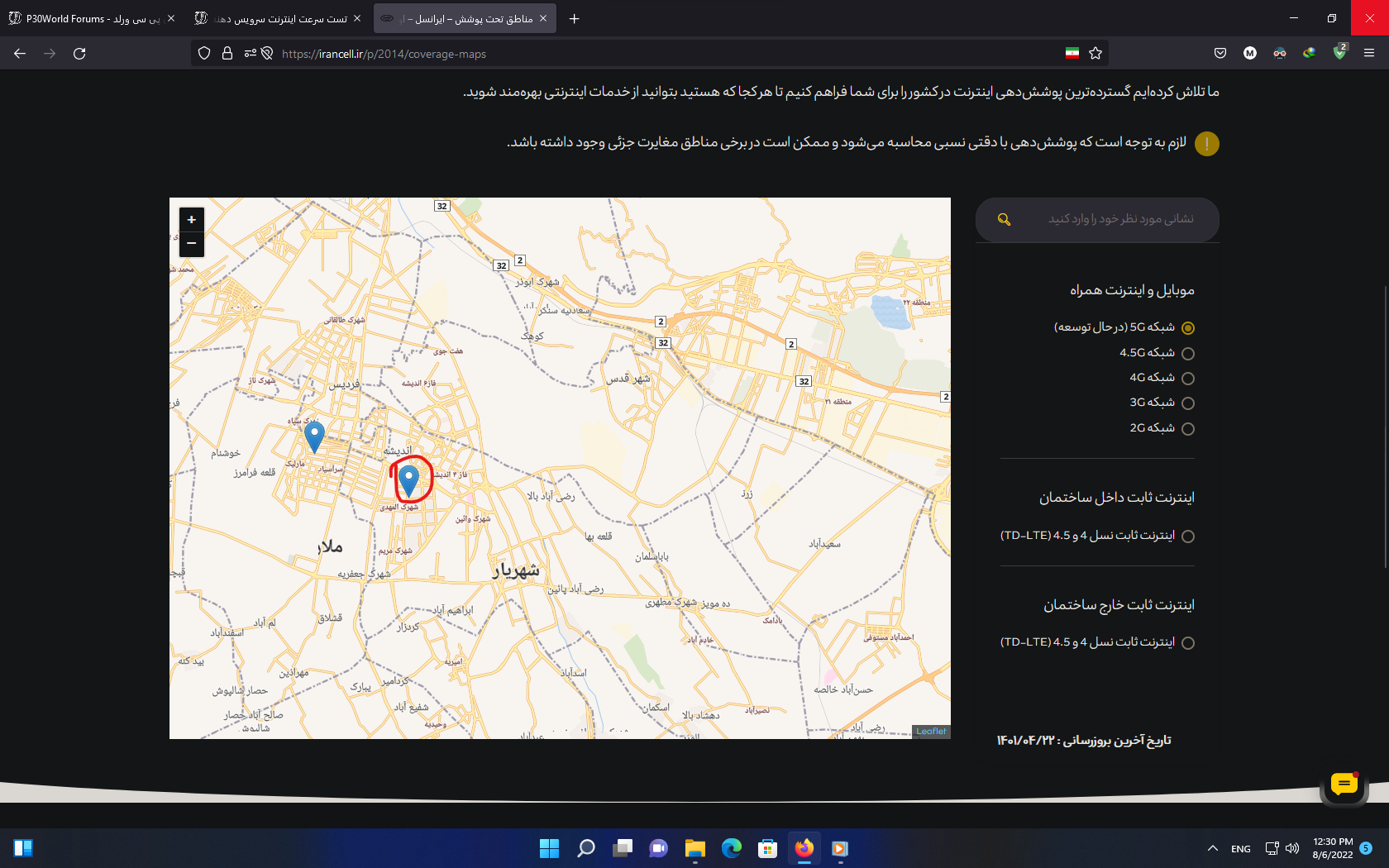Select the 3G network (شبکه 3G) radio option
1389x868 pixels.
[1188, 403]
